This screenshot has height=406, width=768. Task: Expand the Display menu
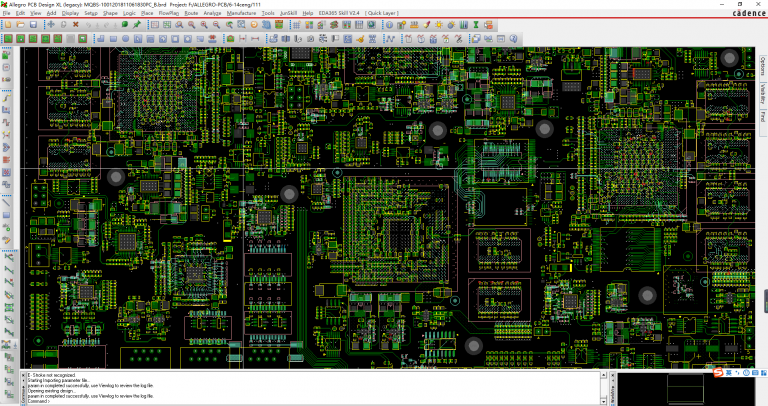point(68,13)
